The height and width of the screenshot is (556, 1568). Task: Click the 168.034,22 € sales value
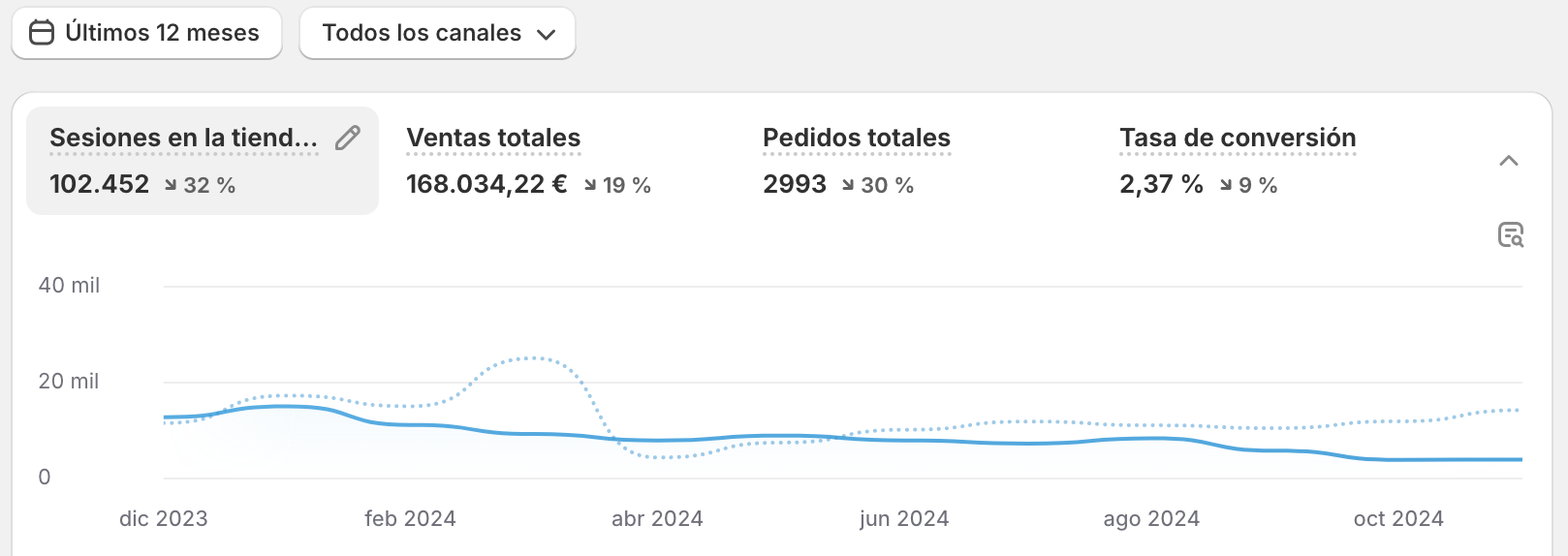[x=486, y=184]
